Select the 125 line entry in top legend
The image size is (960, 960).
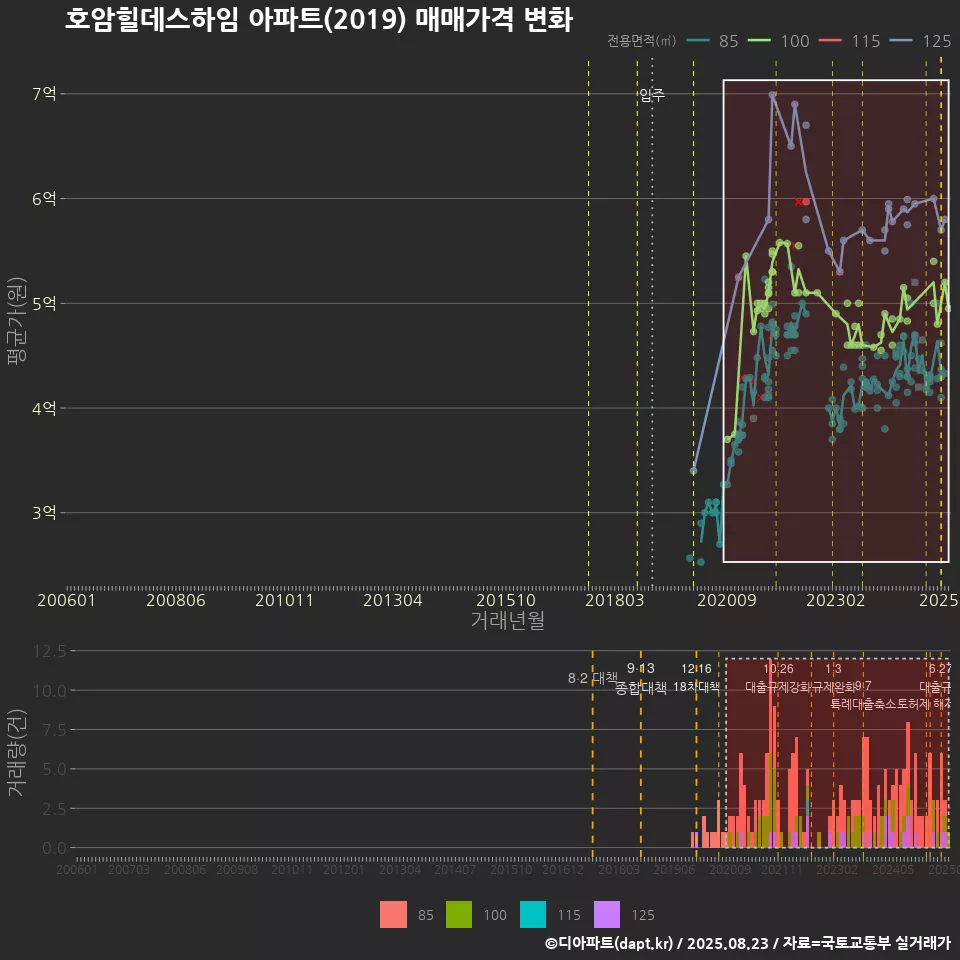[921, 41]
